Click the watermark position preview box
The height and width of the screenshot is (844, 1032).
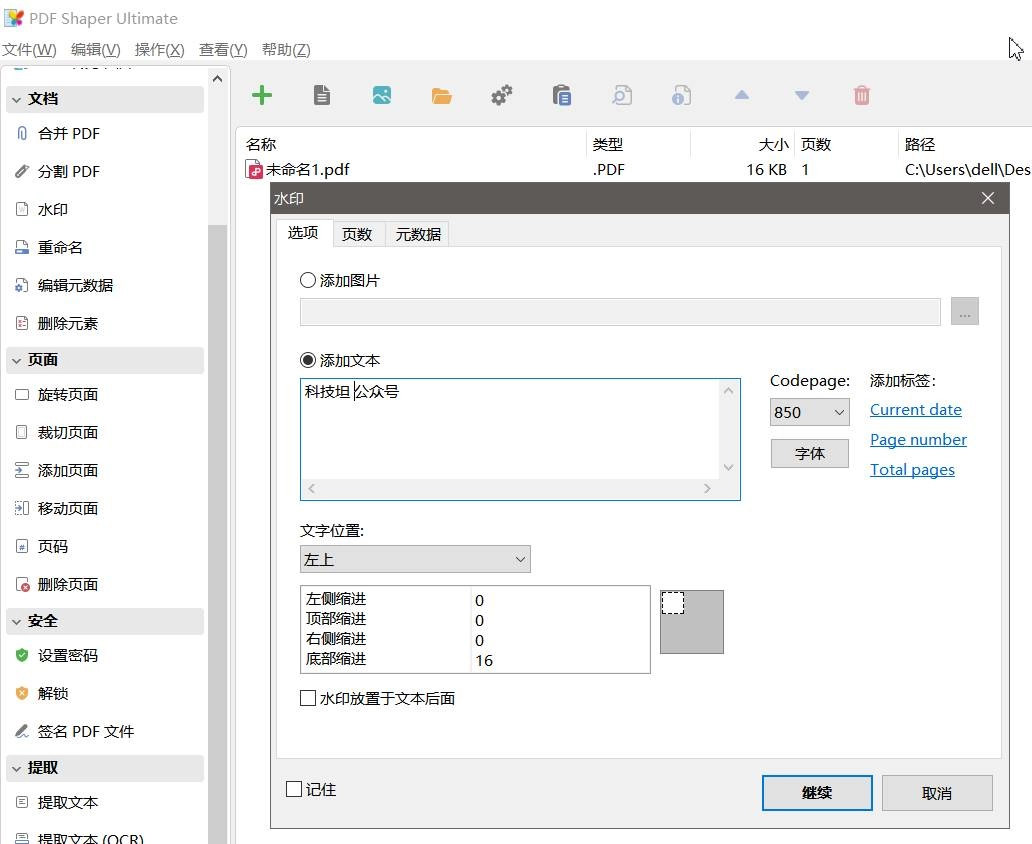692,621
